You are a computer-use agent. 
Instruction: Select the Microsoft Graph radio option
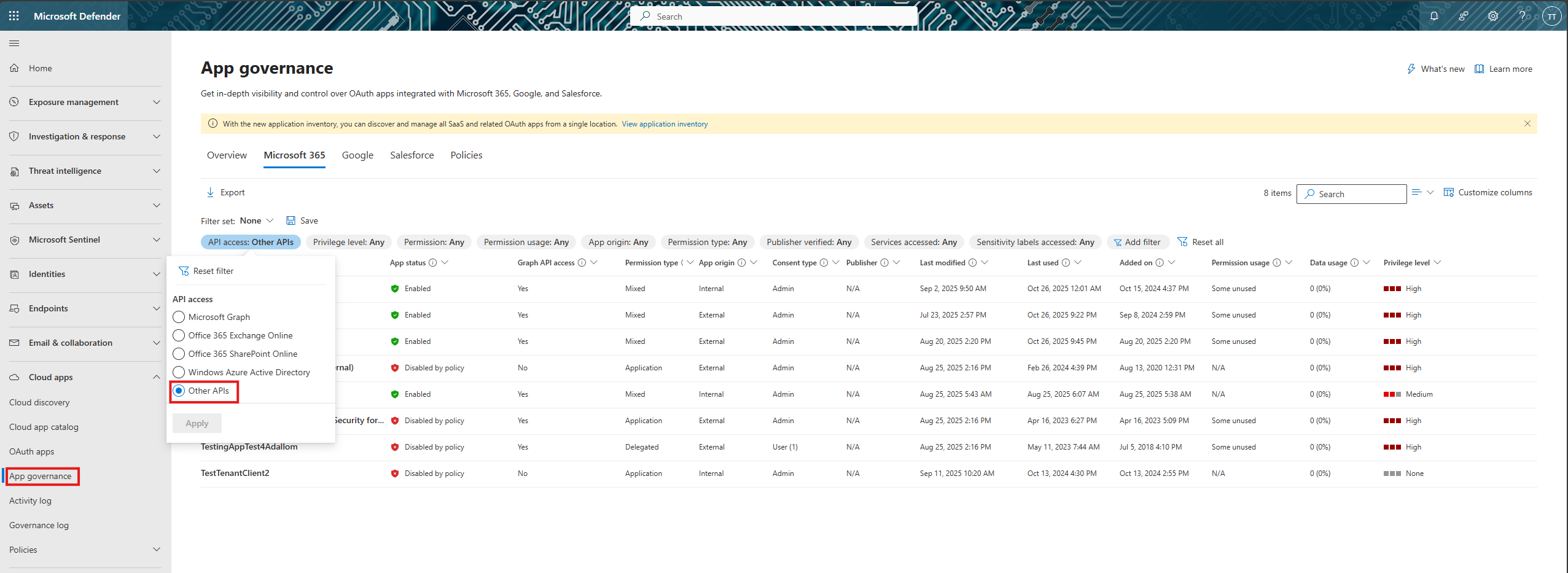[x=179, y=317]
